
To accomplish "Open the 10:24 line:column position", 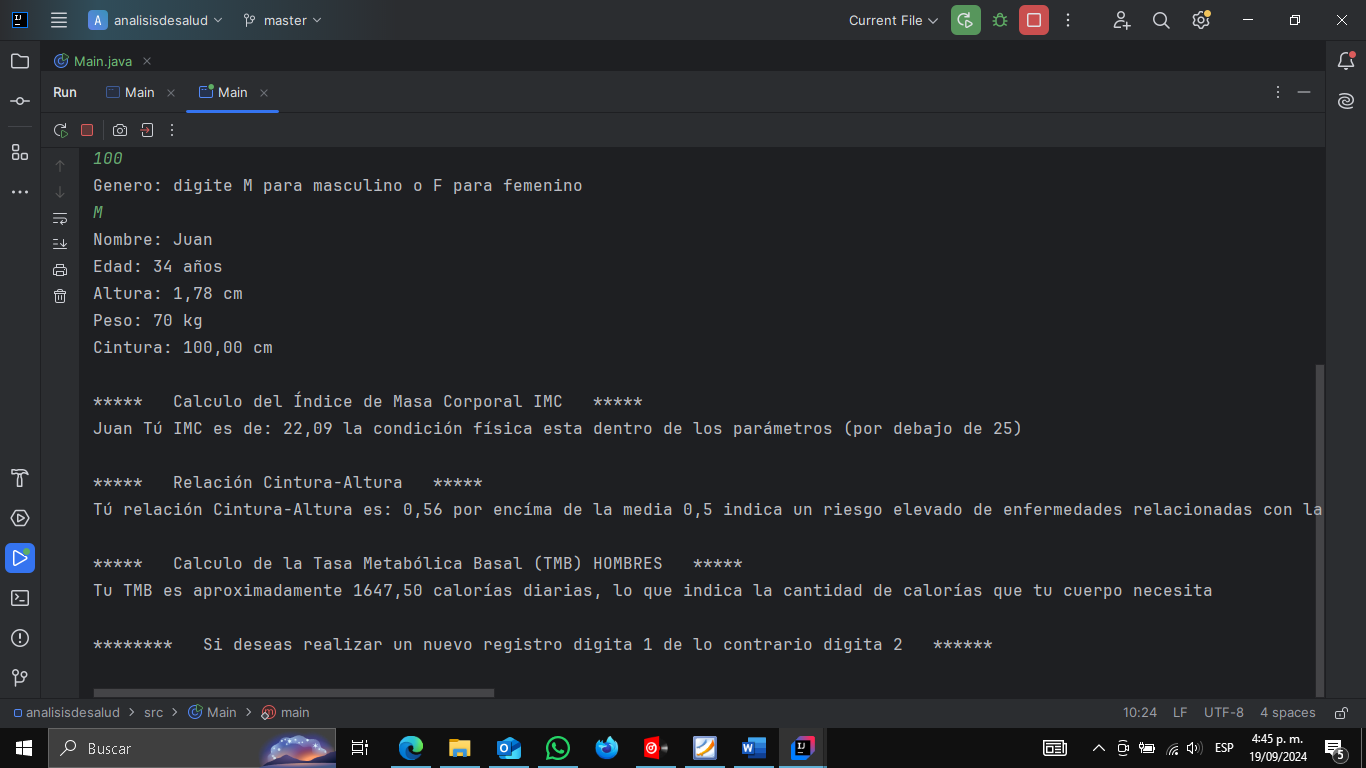I will click(x=1140, y=713).
